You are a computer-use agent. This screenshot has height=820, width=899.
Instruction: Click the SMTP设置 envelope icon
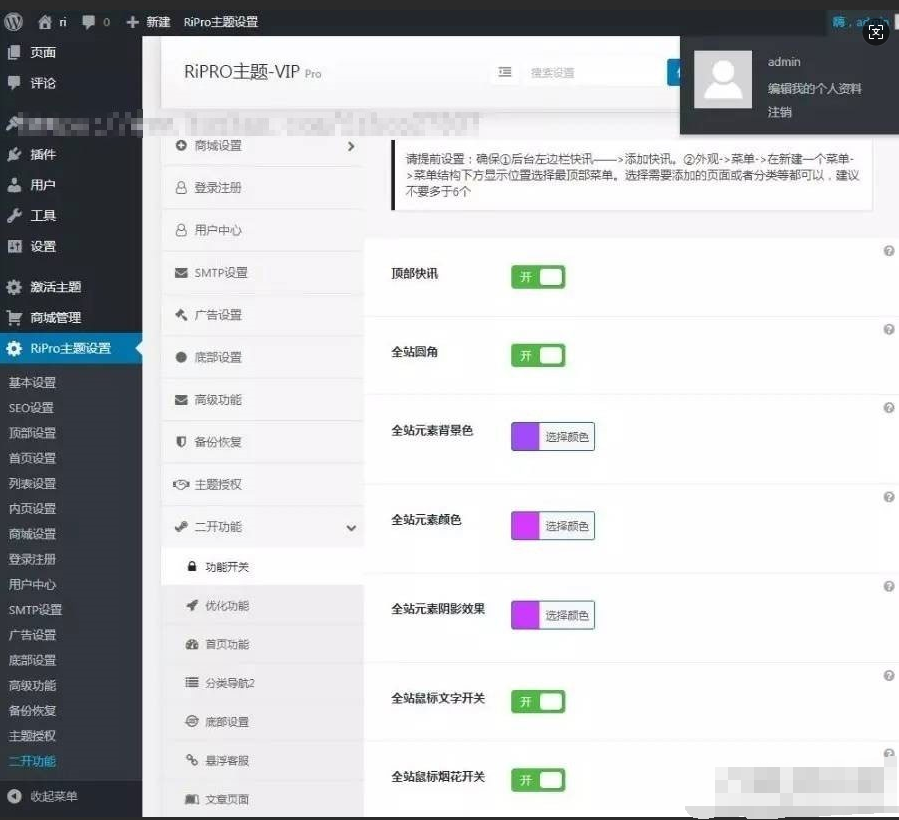click(x=183, y=271)
